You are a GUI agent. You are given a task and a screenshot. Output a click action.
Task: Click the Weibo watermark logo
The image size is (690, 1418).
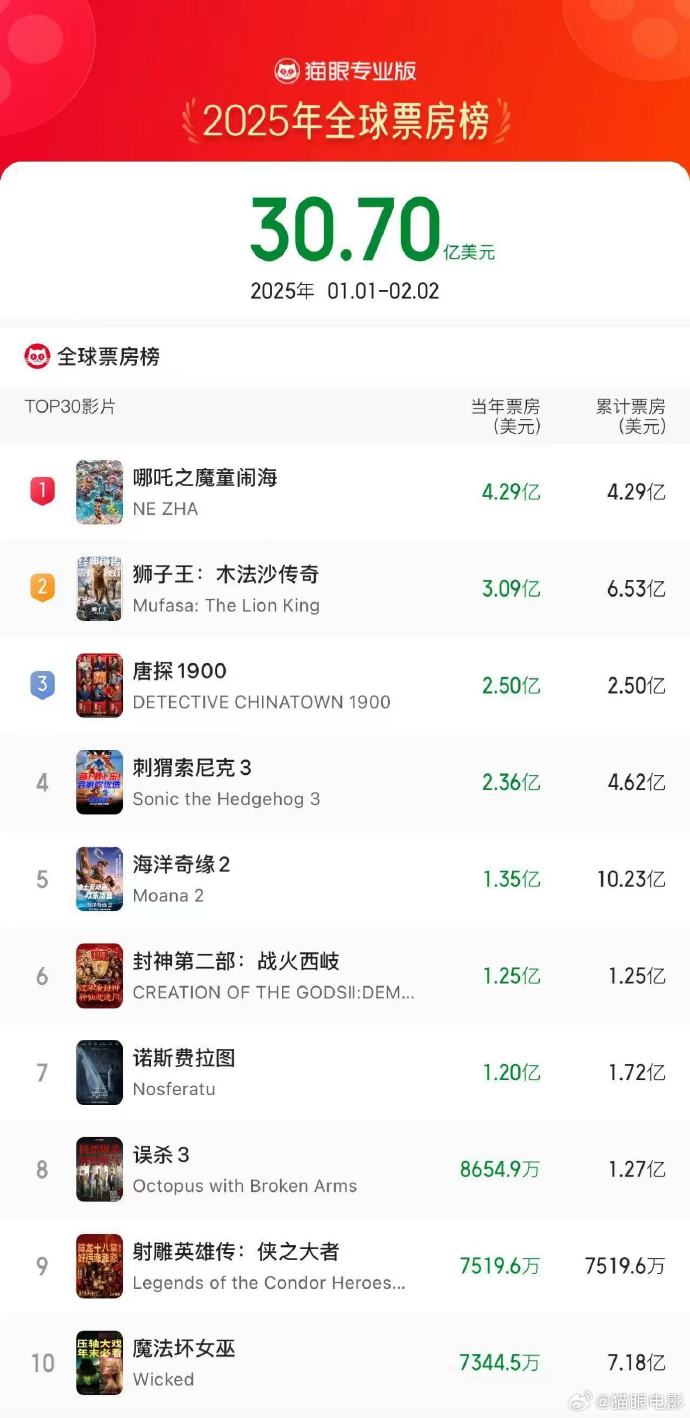point(580,1400)
